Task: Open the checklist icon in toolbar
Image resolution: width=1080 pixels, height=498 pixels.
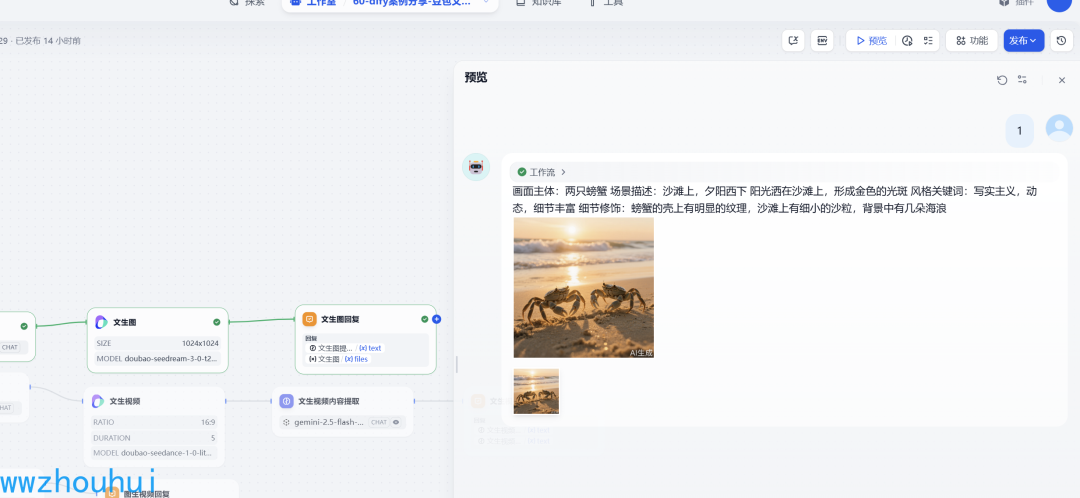Action: [928, 41]
